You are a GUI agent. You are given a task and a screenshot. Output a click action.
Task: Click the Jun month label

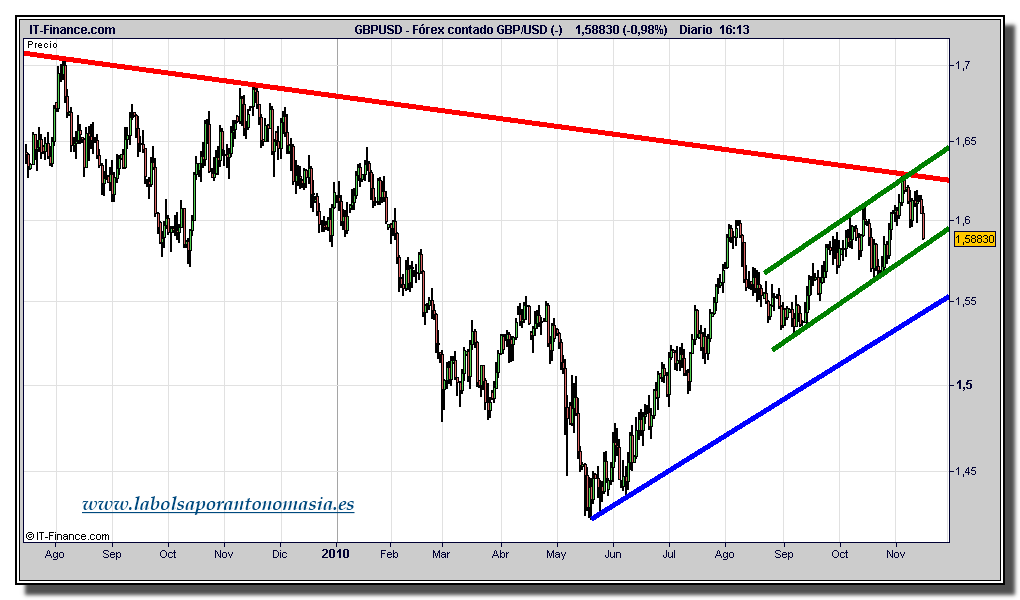click(613, 554)
